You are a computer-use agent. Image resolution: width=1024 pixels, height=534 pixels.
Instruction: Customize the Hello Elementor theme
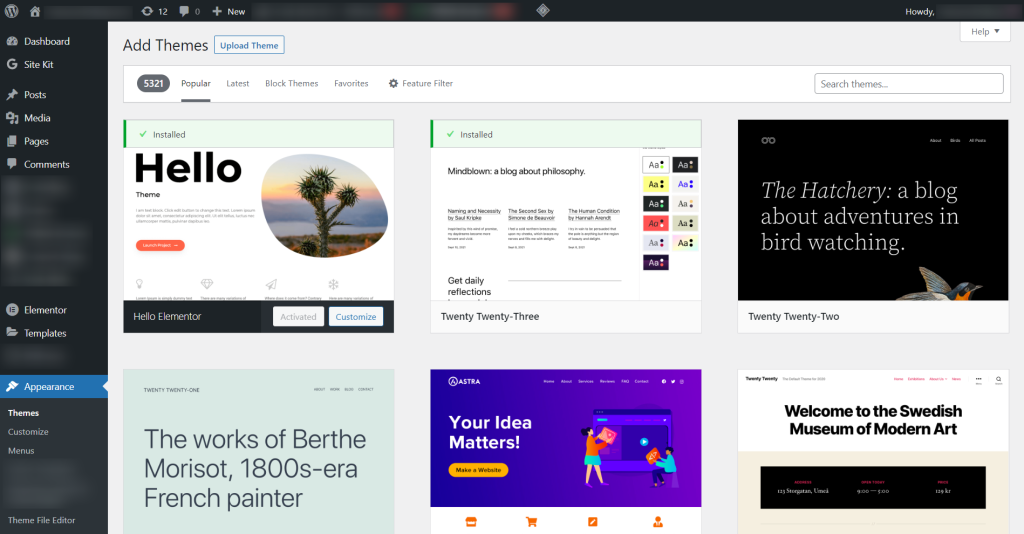pyautogui.click(x=356, y=317)
